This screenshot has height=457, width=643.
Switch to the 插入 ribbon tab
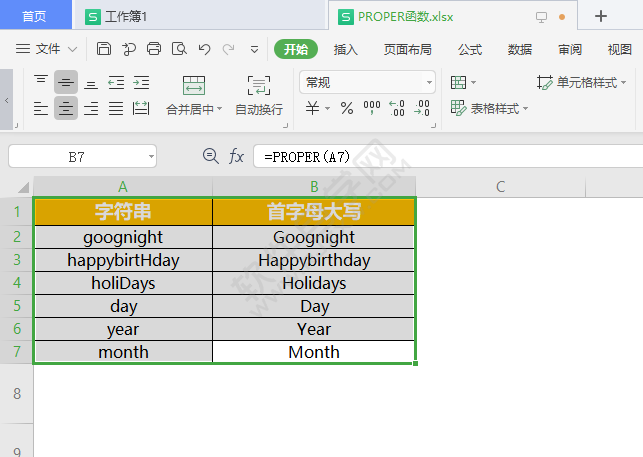(346, 49)
